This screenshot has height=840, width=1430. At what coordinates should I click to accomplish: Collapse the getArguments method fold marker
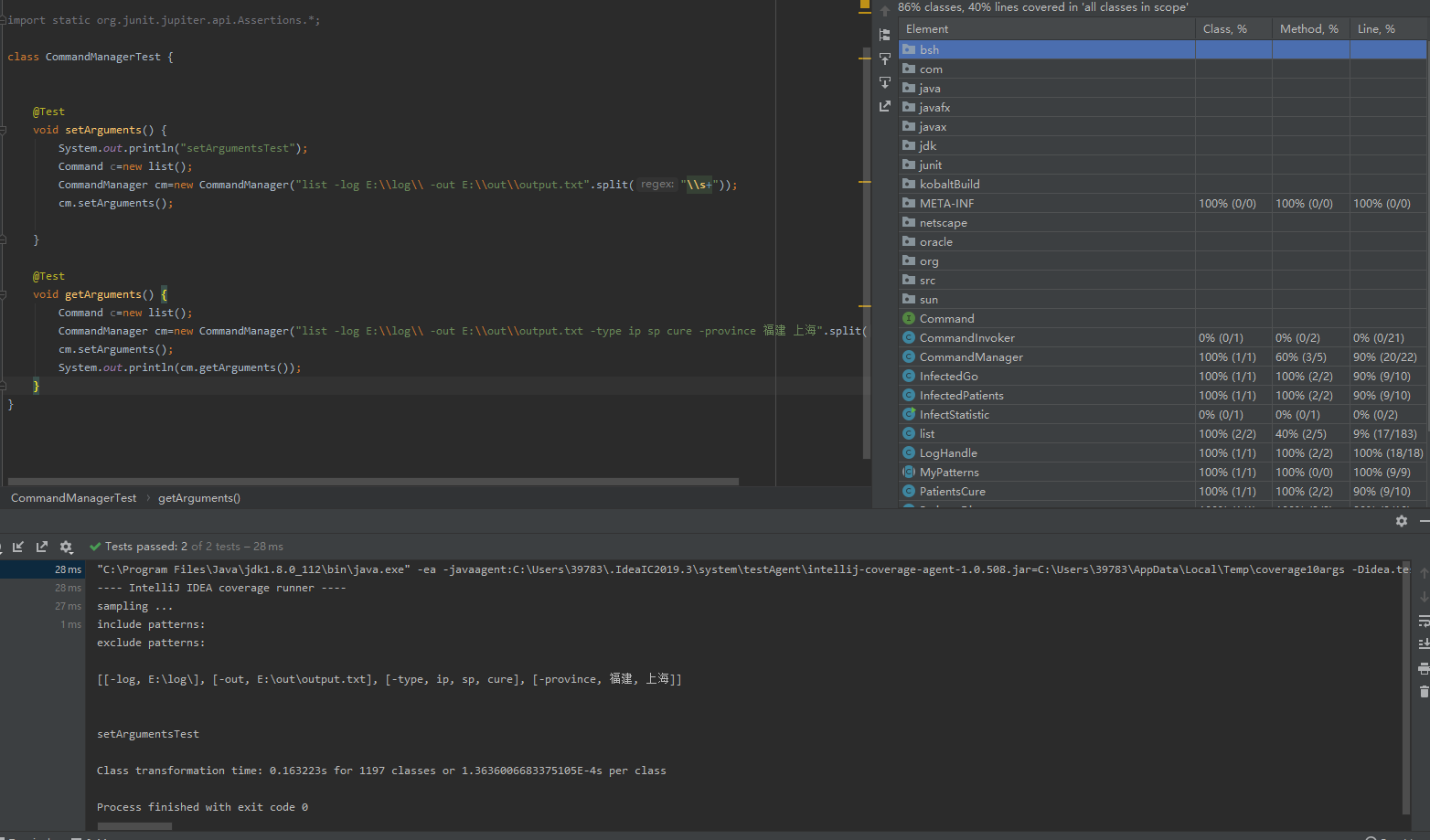(x=4, y=294)
